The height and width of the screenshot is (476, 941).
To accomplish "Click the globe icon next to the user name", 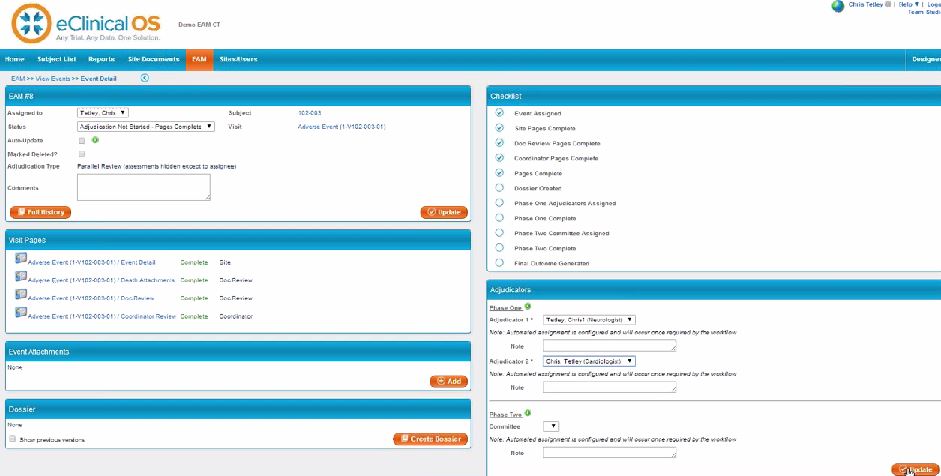I will click(x=838, y=5).
